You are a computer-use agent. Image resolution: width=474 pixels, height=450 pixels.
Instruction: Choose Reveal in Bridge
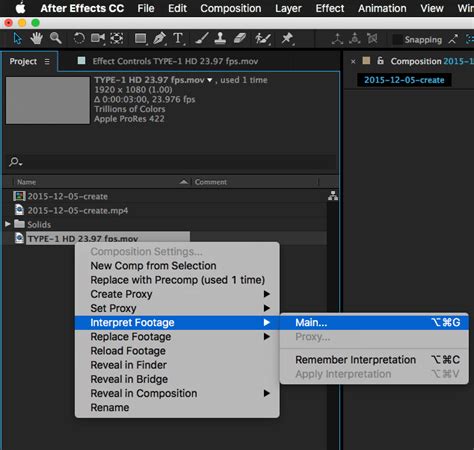point(177,379)
